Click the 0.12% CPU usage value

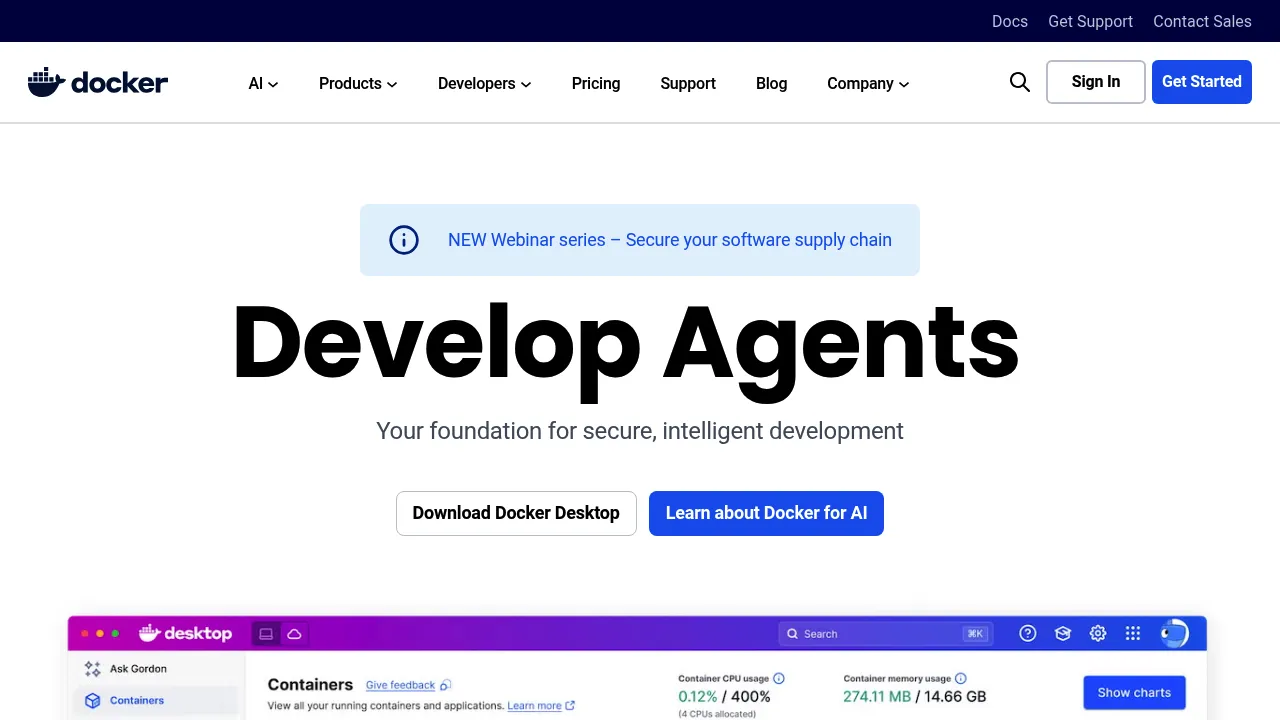click(698, 696)
